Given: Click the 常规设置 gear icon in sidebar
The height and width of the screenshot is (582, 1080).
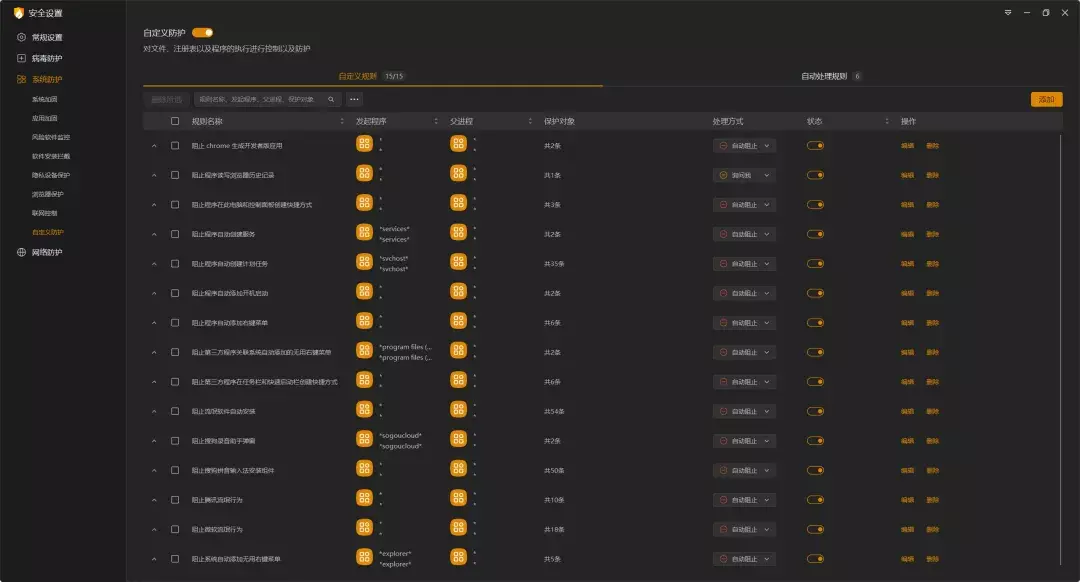Looking at the screenshot, I should point(21,37).
